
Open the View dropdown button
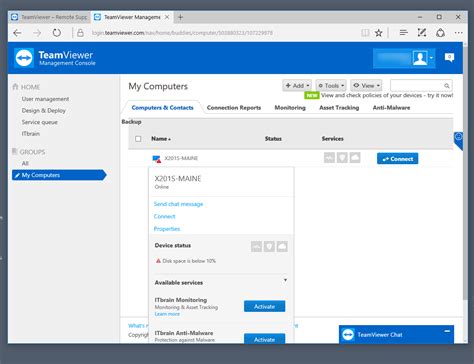tap(366, 86)
